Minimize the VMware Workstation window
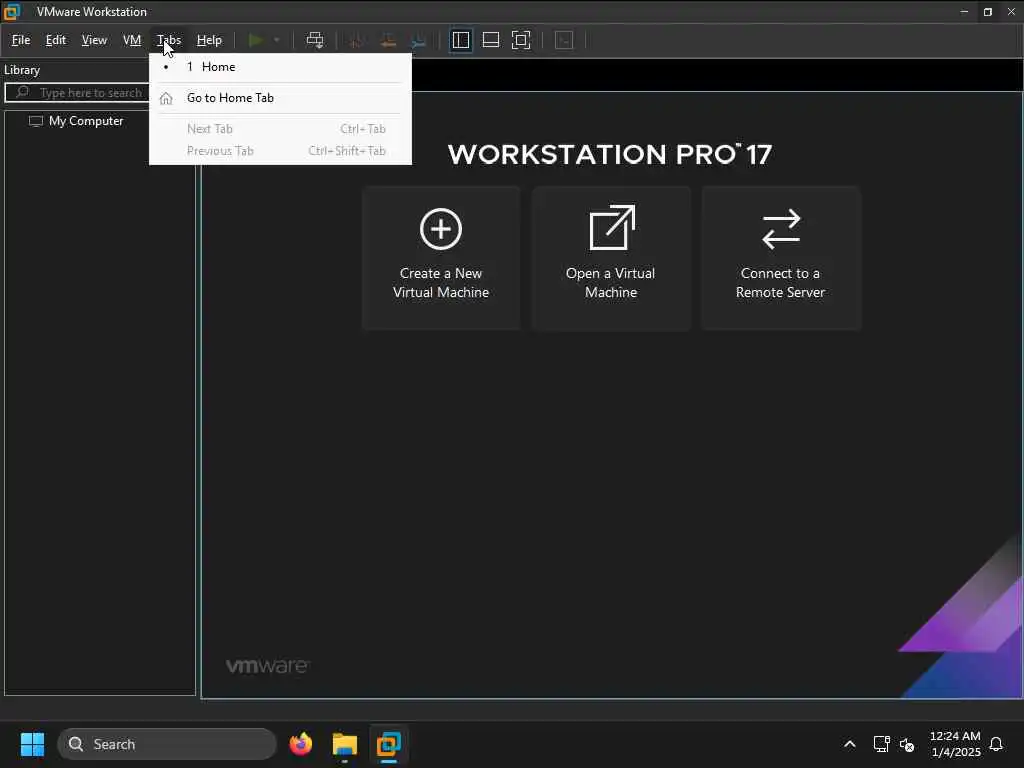 (964, 12)
